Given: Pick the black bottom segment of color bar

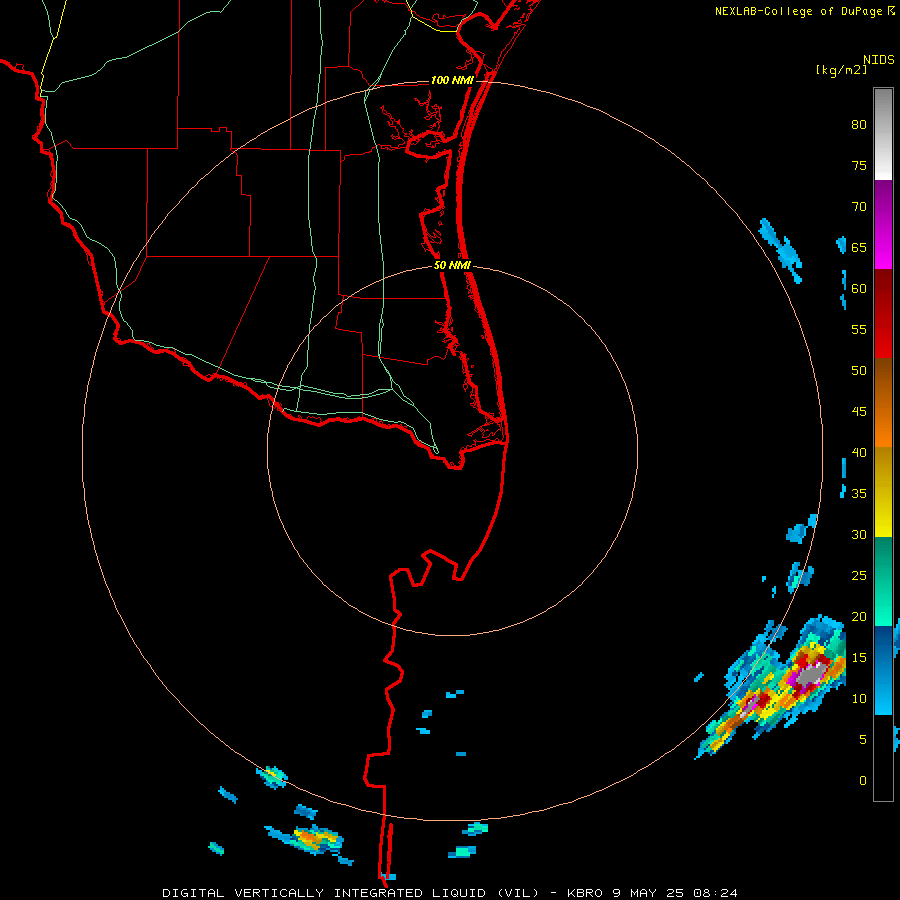Looking at the screenshot, I should click(x=883, y=757).
